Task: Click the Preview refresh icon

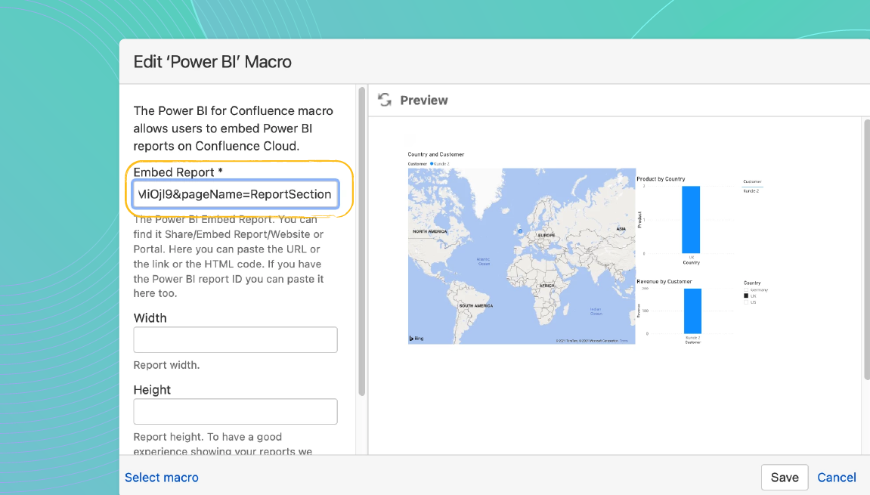Action: [384, 100]
